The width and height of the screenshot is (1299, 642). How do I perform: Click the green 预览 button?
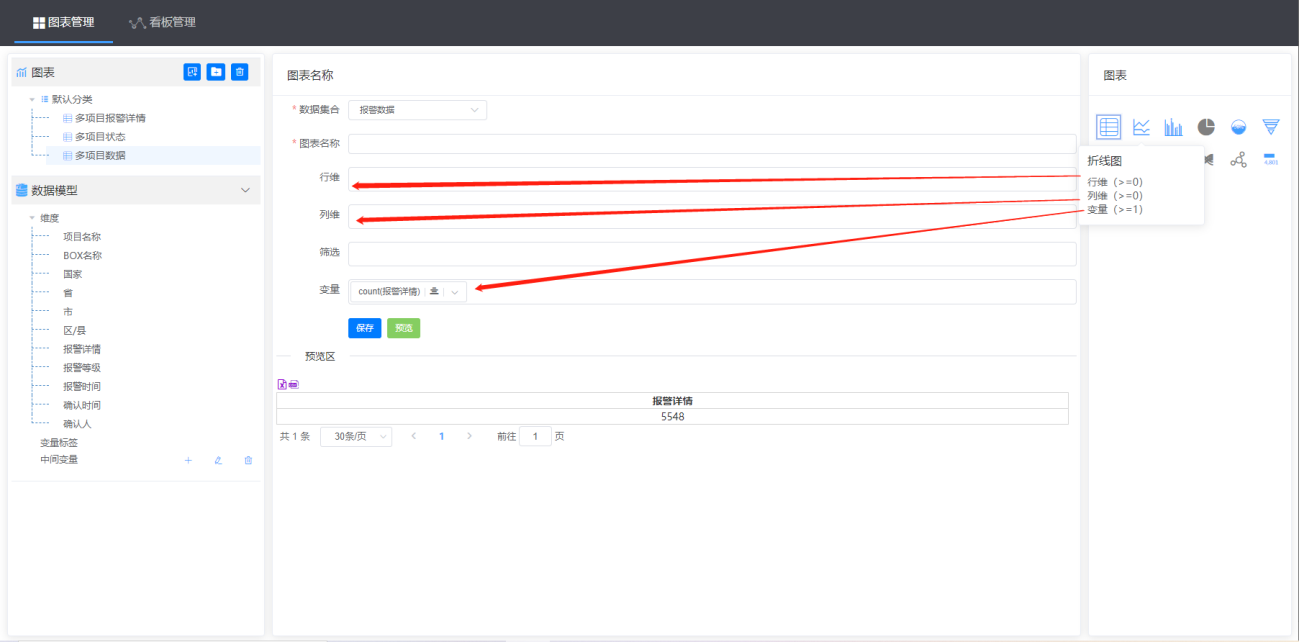(403, 328)
